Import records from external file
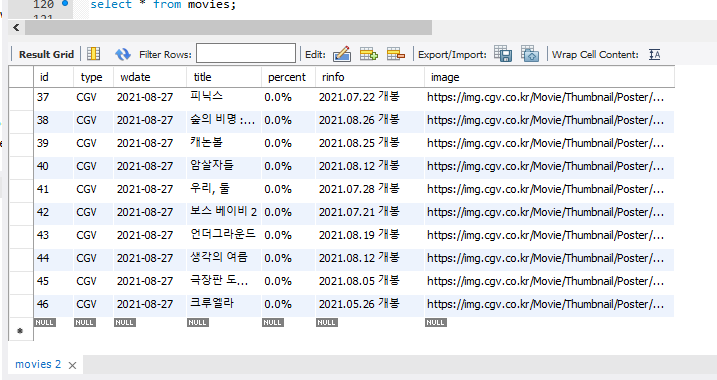This screenshot has height=380, width=717. (530, 54)
